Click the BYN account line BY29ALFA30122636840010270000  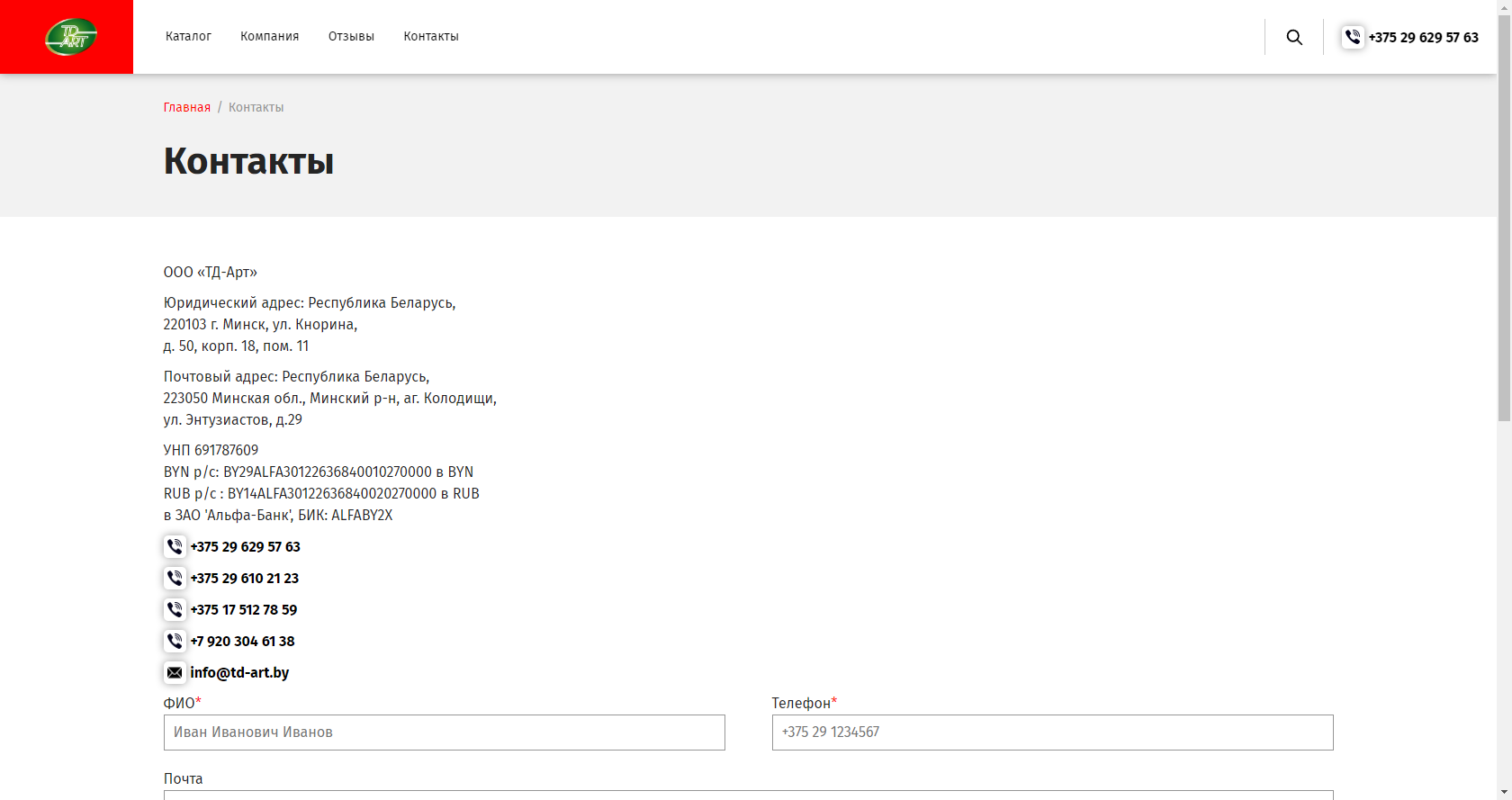319,472
